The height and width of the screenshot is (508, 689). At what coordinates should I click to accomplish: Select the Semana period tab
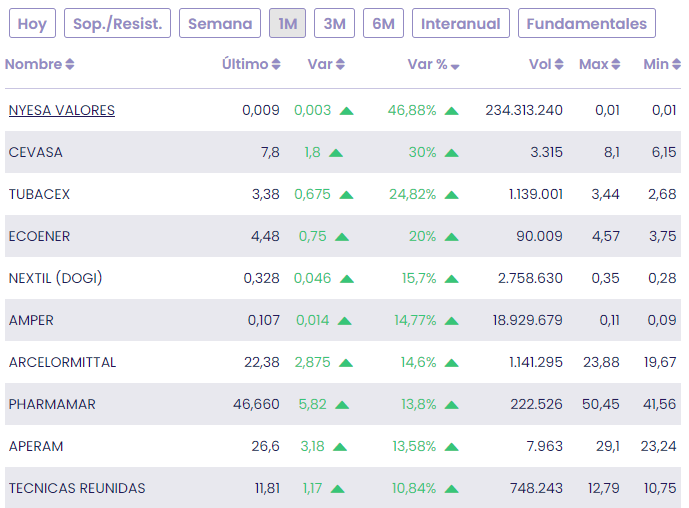[220, 24]
